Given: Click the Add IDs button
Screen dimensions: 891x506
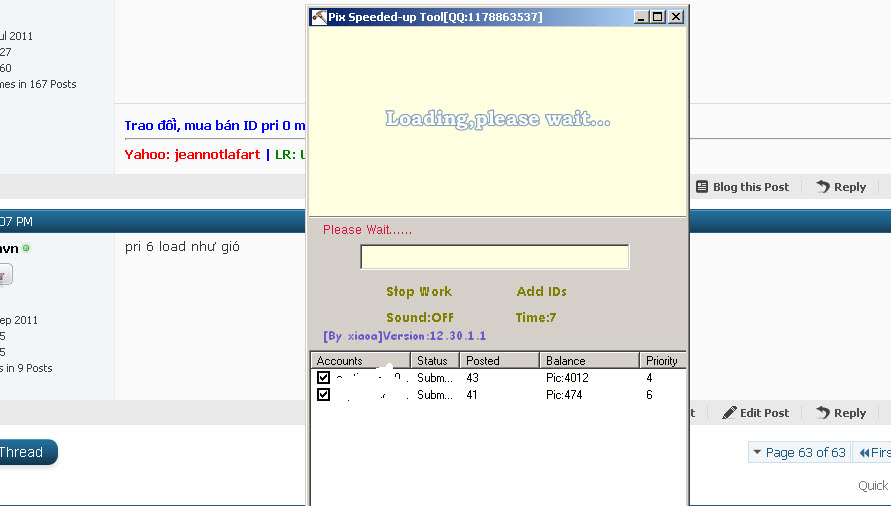Looking at the screenshot, I should click(x=542, y=292).
